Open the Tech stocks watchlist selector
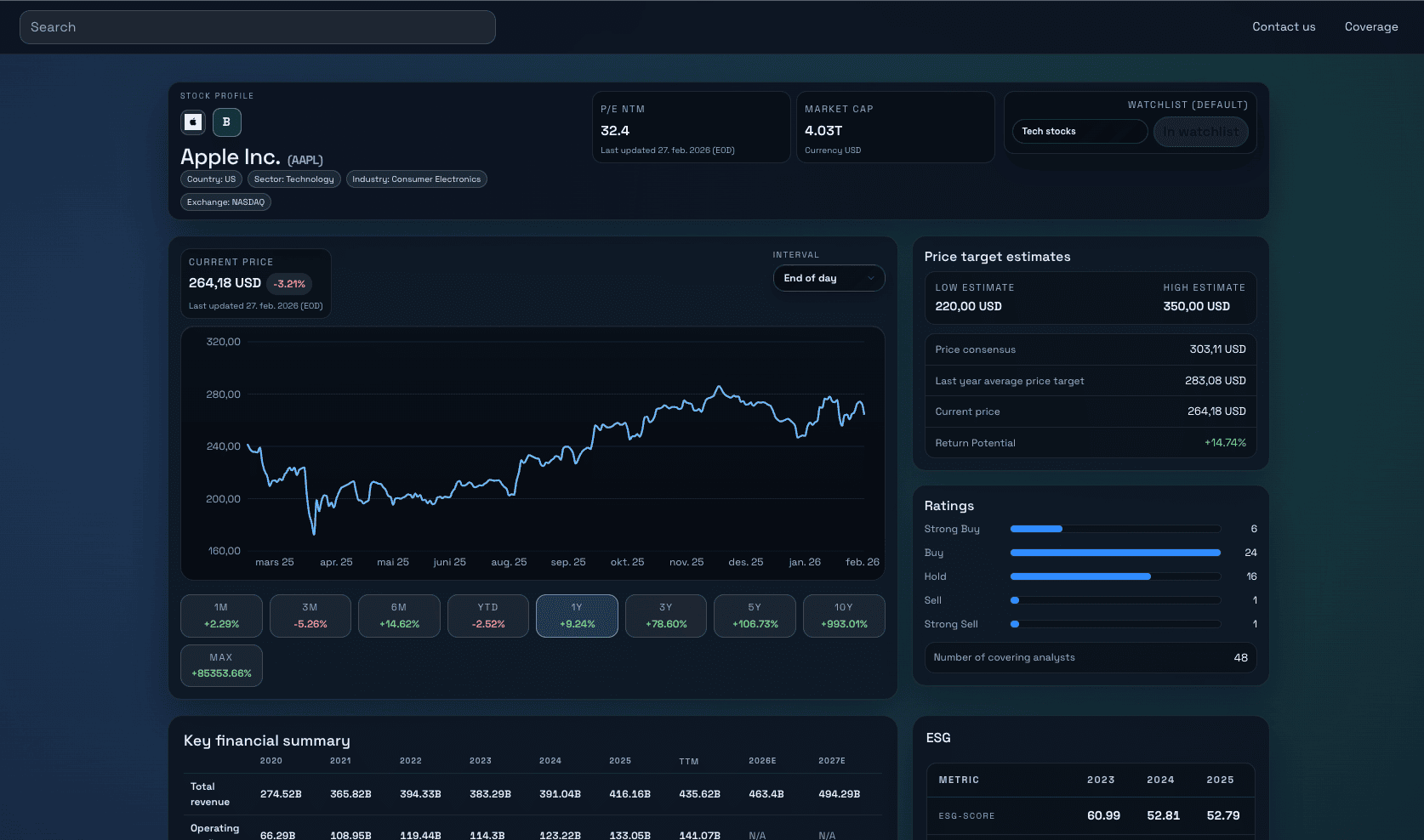 point(1079,131)
